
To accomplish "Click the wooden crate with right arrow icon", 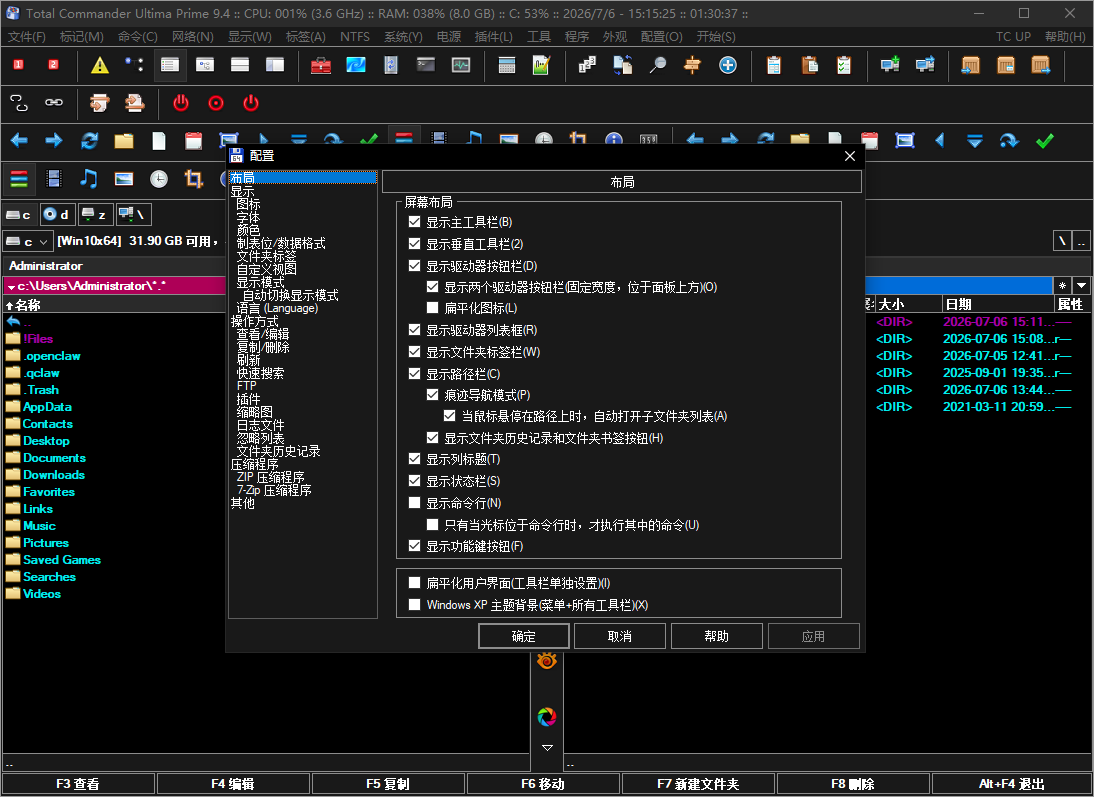I will [1041, 65].
